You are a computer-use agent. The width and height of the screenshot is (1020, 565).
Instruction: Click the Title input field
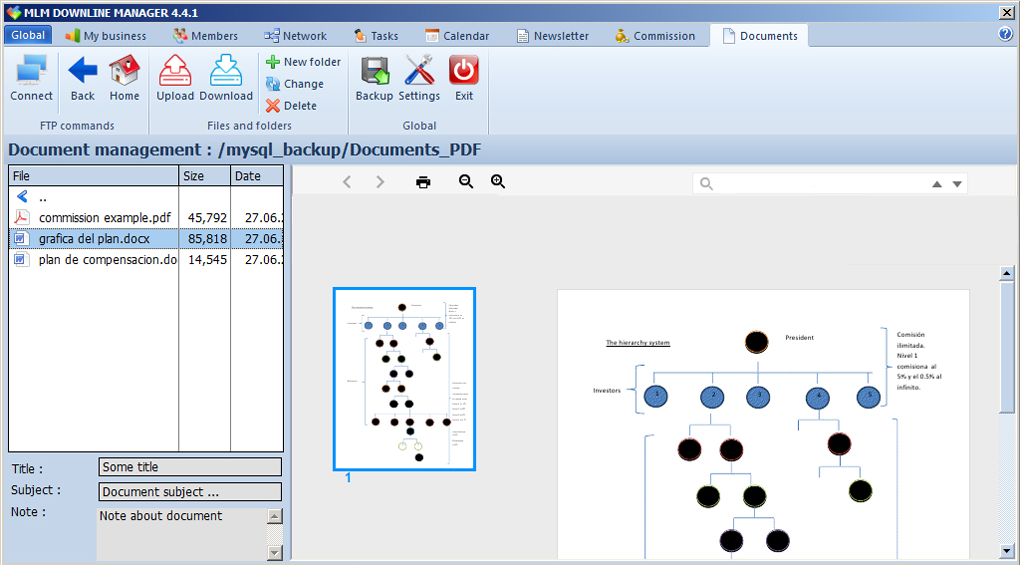(x=190, y=467)
